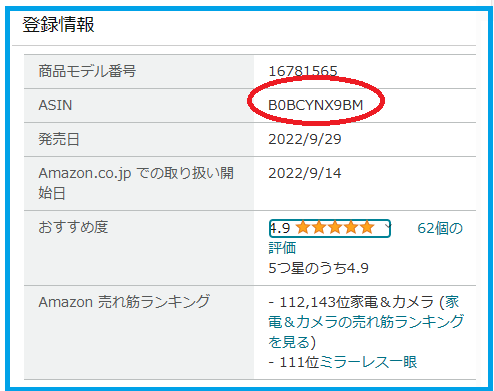Viewport: 494px width, 391px height.
Task: Click the おすすめ度 row label
Action: pos(73,227)
